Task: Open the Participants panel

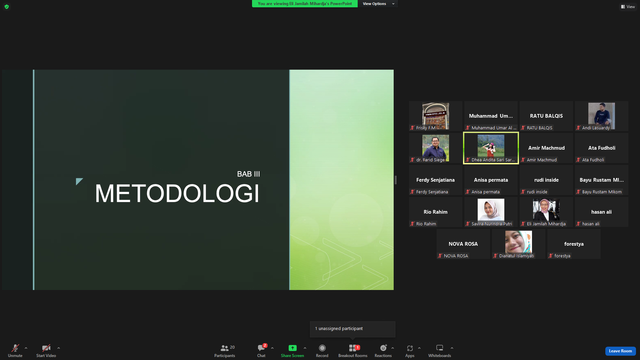Action: point(225,350)
